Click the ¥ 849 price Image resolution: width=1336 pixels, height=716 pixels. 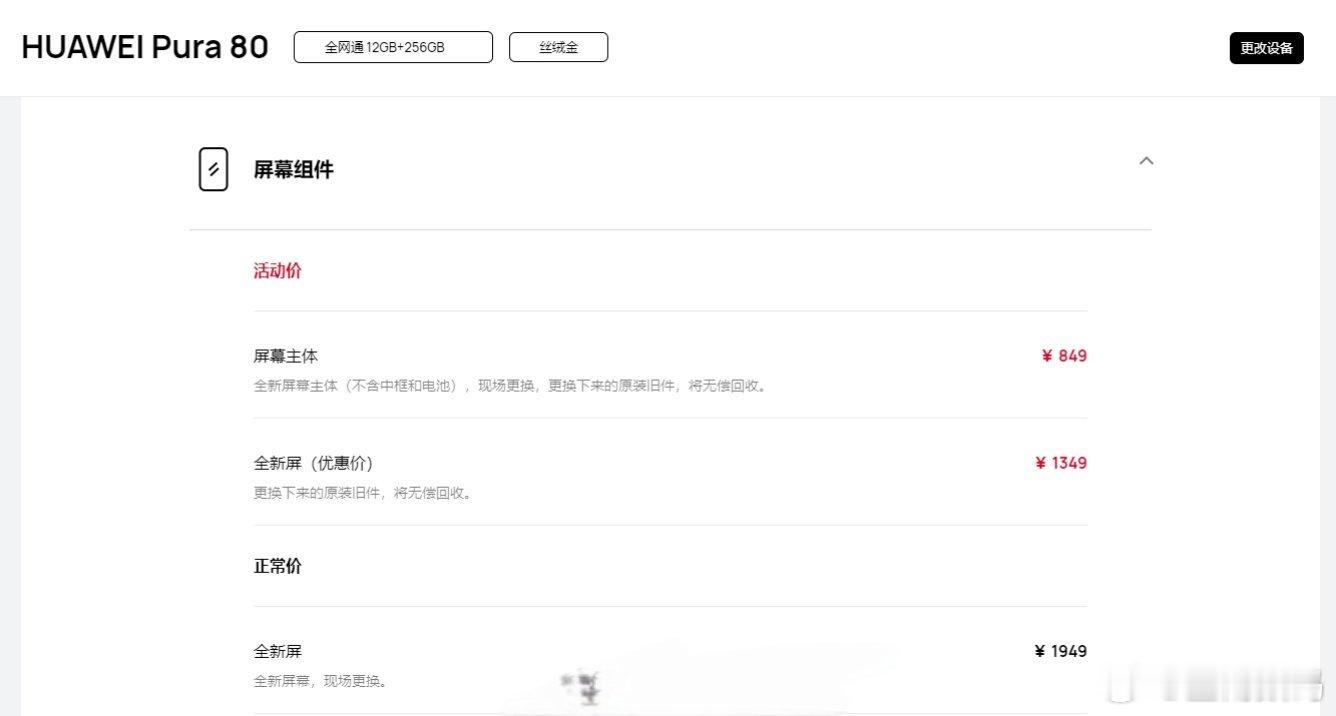pos(1064,356)
